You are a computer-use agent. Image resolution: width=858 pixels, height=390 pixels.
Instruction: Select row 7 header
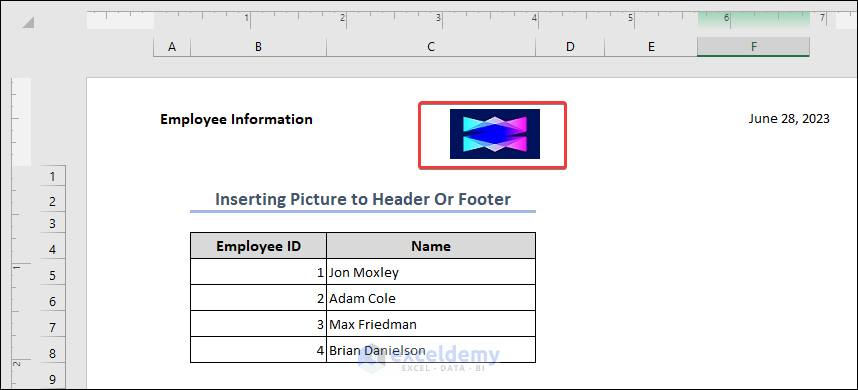tap(53, 328)
